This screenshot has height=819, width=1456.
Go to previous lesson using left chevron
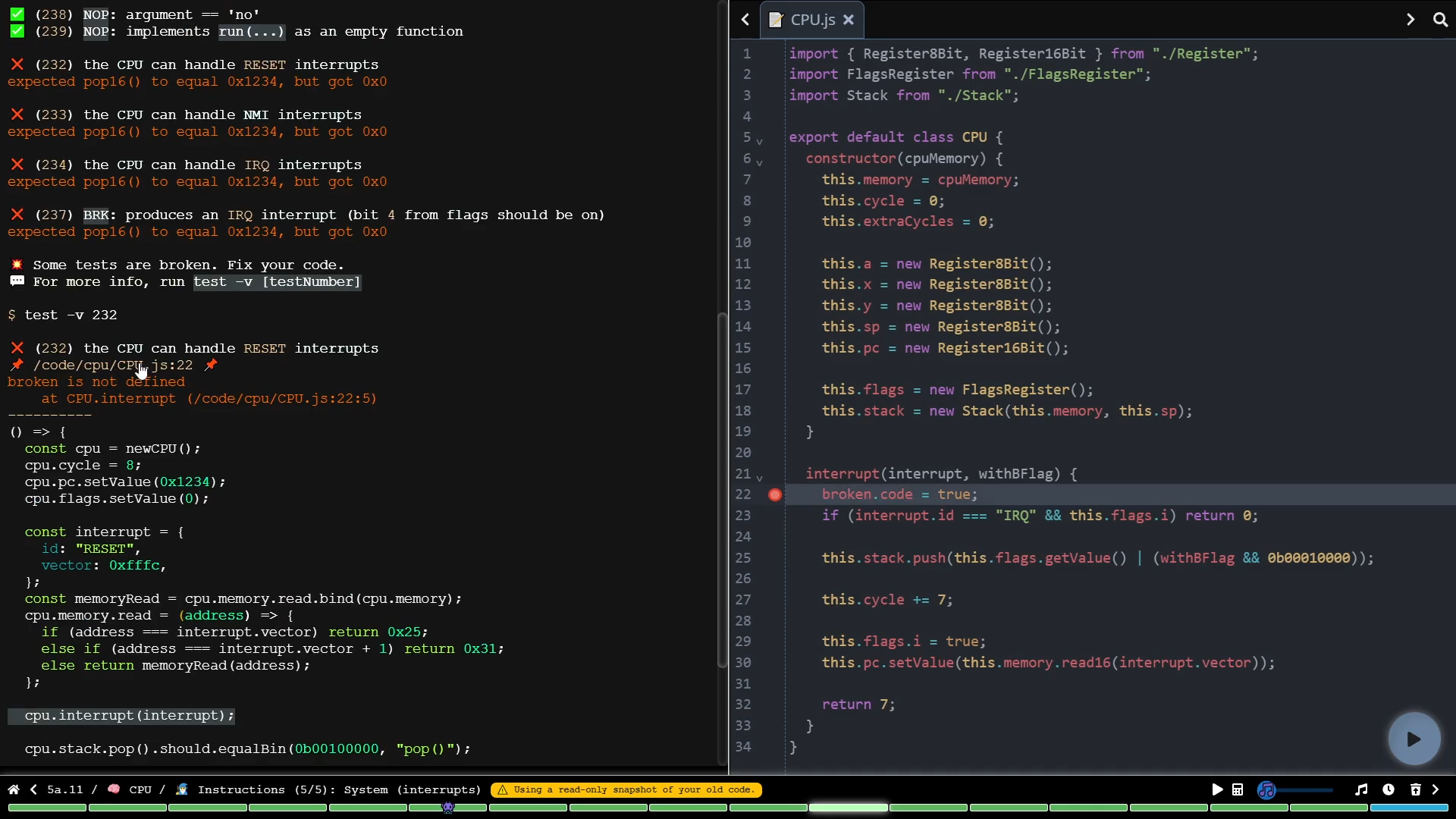click(x=33, y=789)
